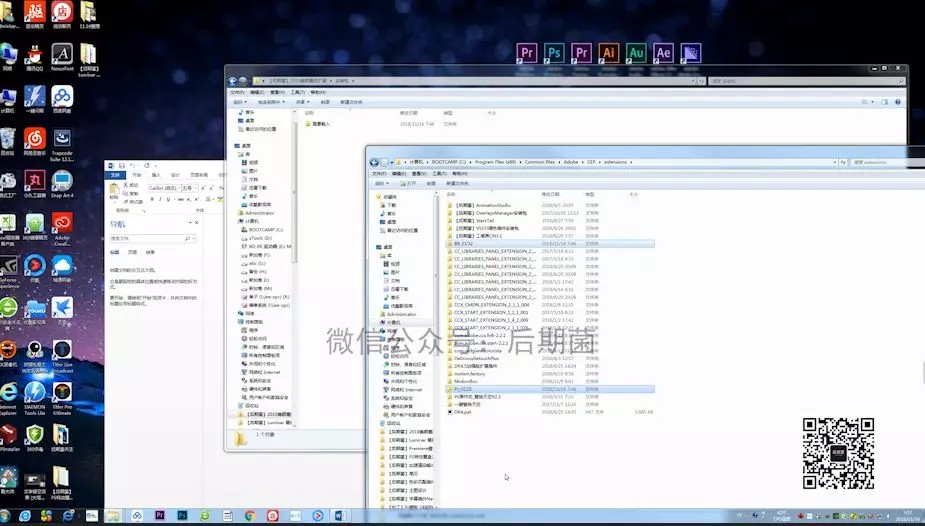
Task: Open the Audition desktop shortcut
Action: click(x=636, y=53)
